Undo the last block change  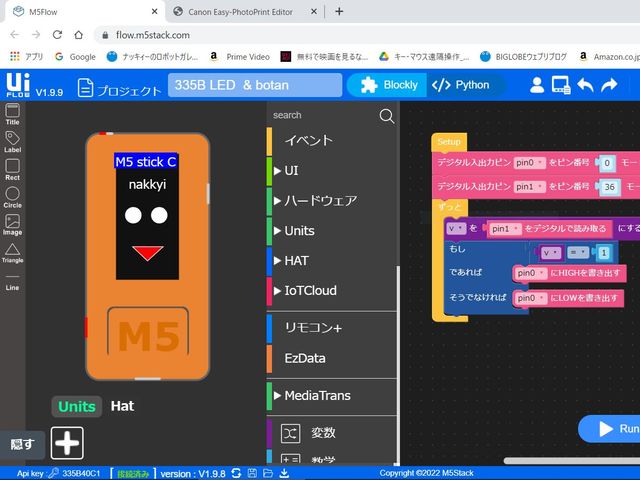(585, 85)
